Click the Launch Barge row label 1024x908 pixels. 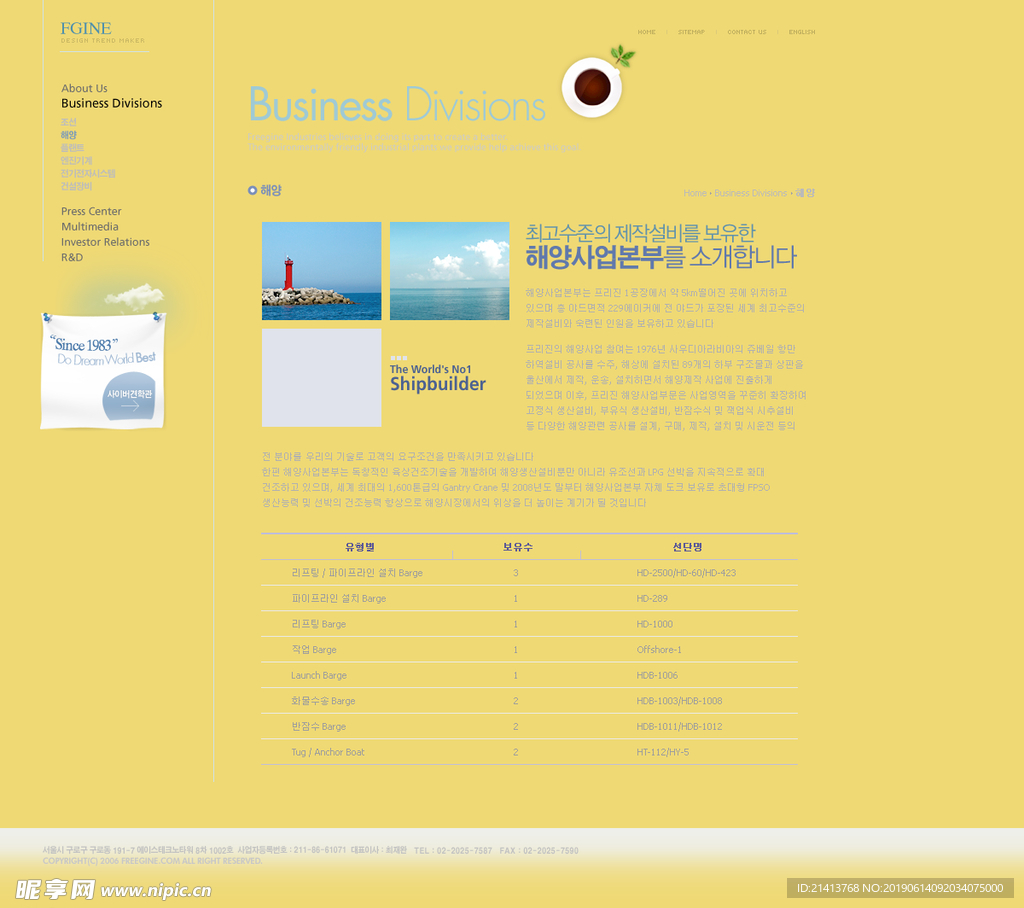click(319, 675)
